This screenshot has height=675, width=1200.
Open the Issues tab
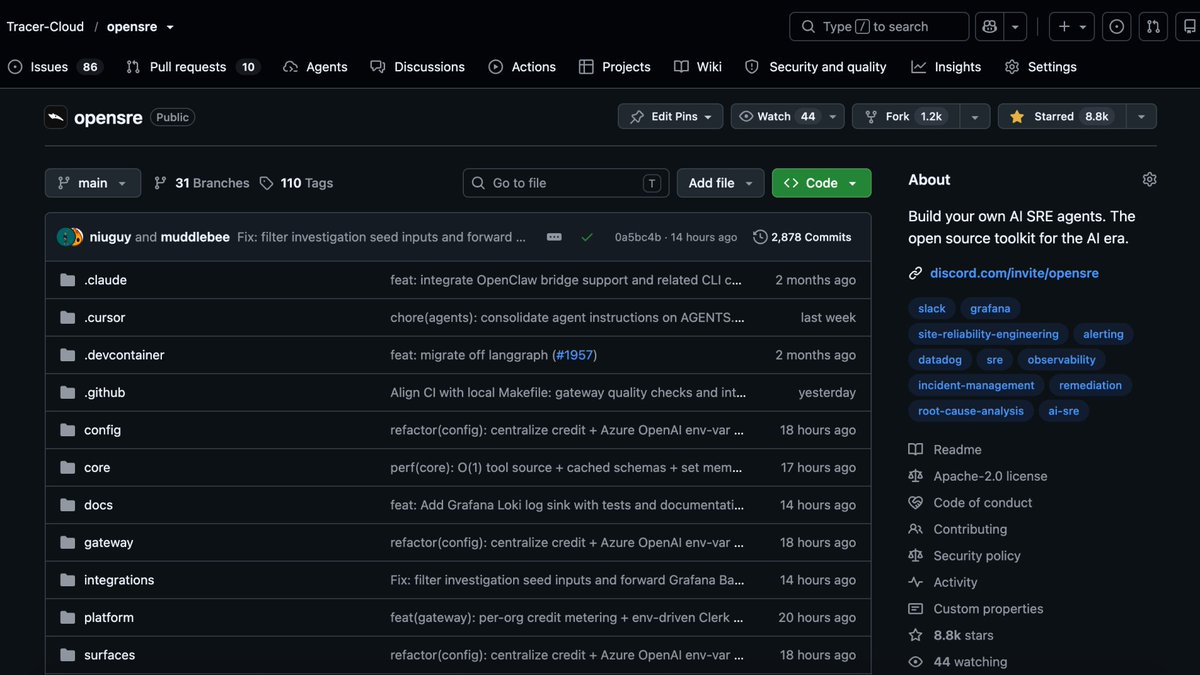pos(55,67)
